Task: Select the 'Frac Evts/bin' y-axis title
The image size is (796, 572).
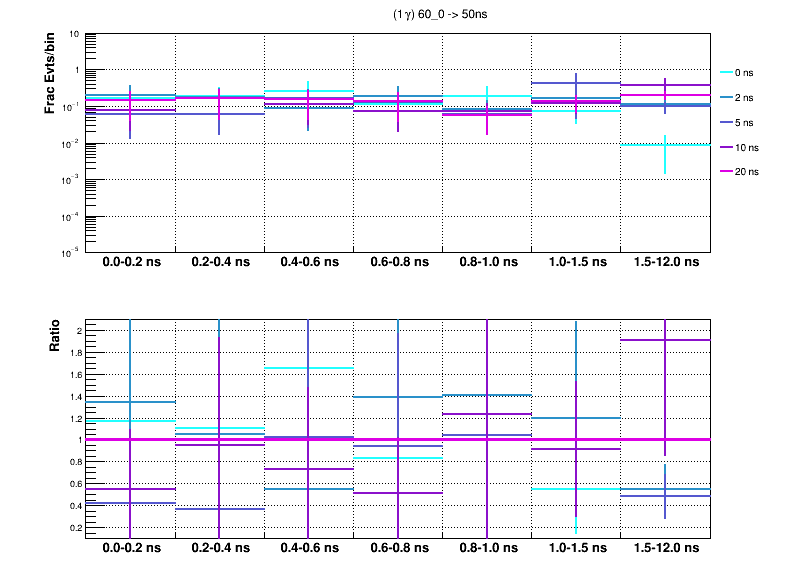Action: 50,71
